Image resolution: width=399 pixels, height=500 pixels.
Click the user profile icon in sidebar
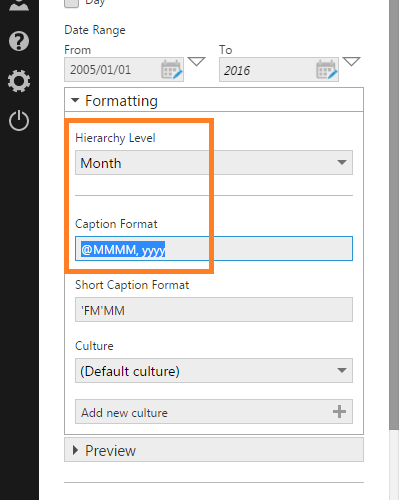tap(19, 5)
